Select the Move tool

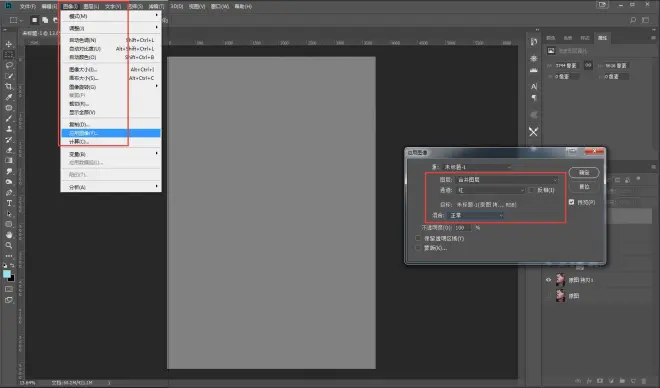pyautogui.click(x=8, y=44)
